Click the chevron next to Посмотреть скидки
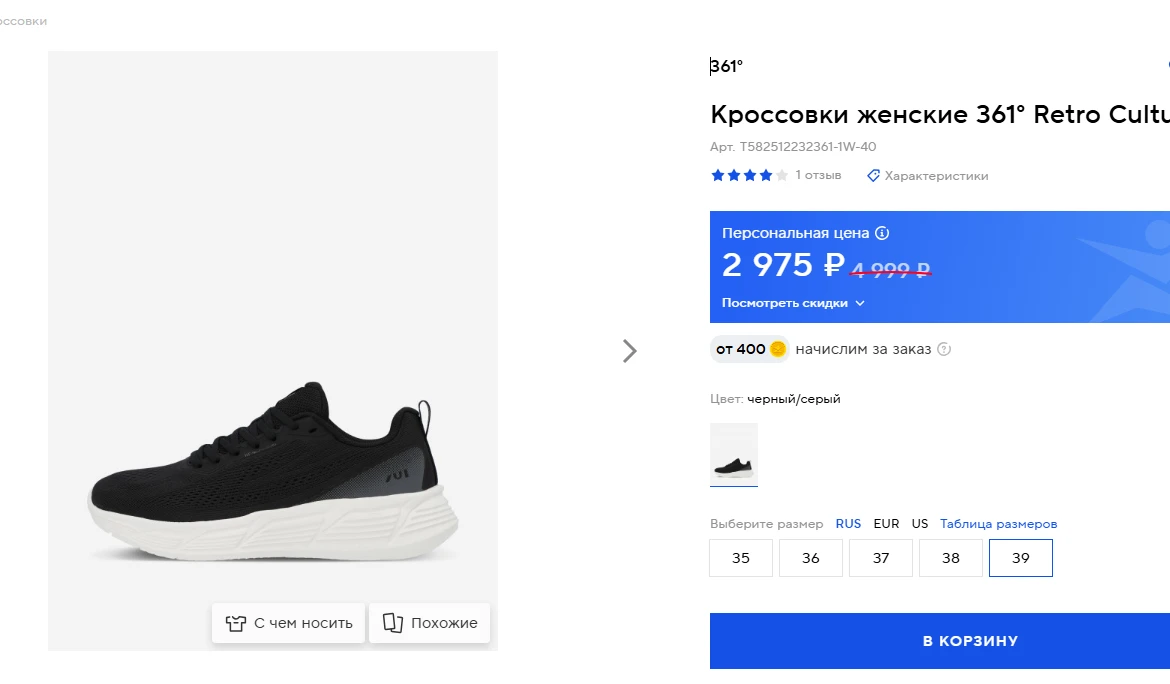The image size is (1170, 684). pyautogui.click(x=860, y=303)
